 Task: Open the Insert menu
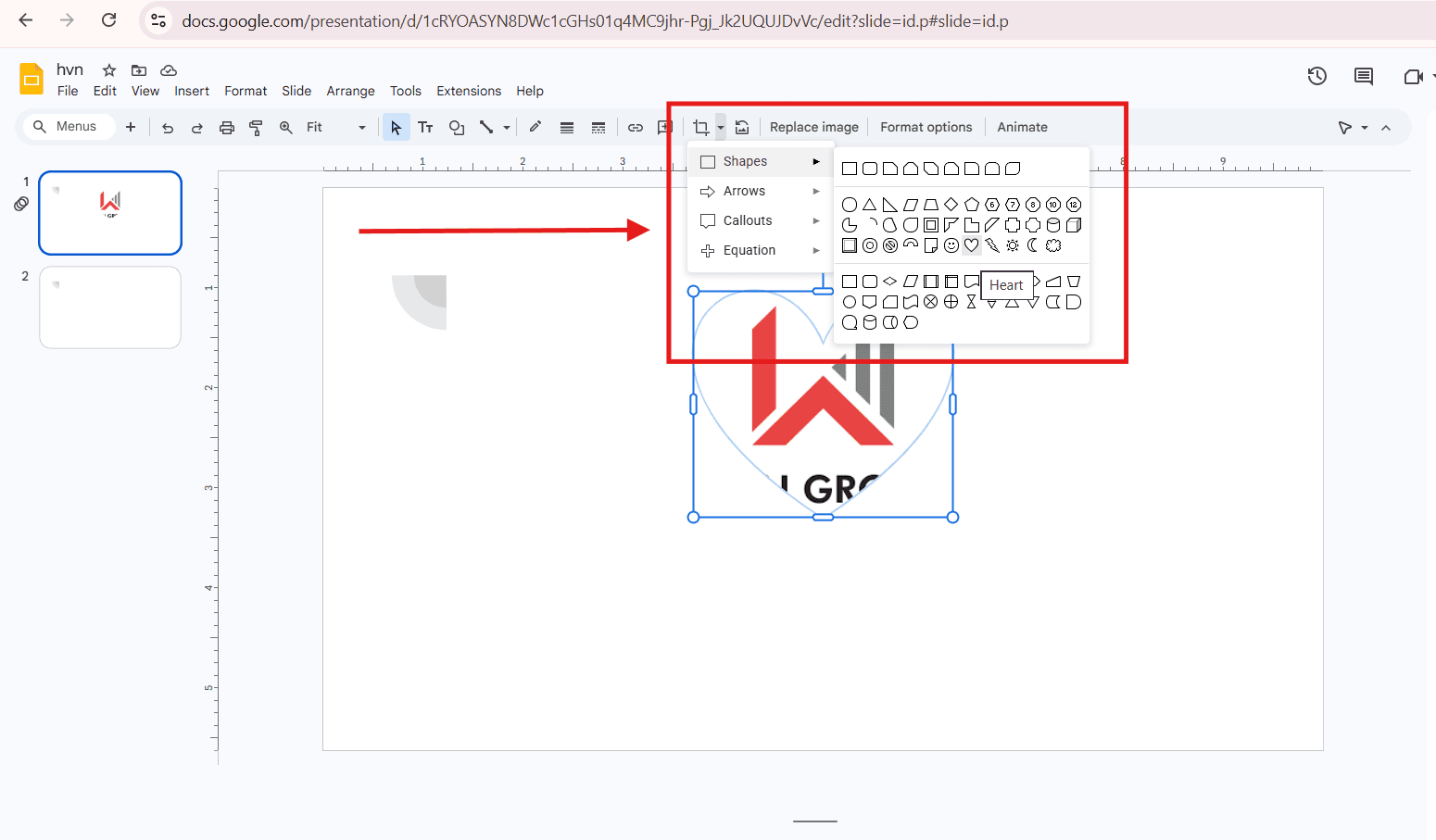(x=192, y=91)
